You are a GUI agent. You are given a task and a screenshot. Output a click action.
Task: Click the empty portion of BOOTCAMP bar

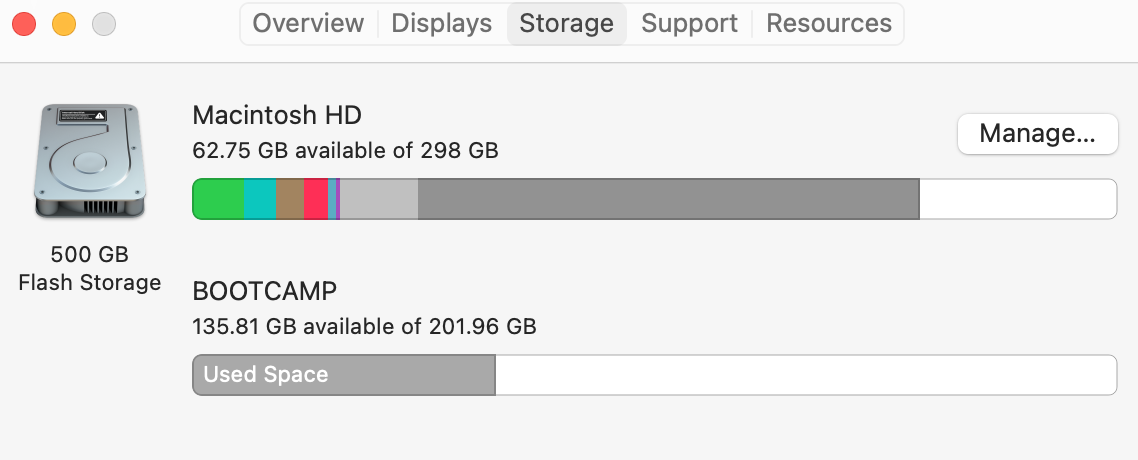pos(805,375)
